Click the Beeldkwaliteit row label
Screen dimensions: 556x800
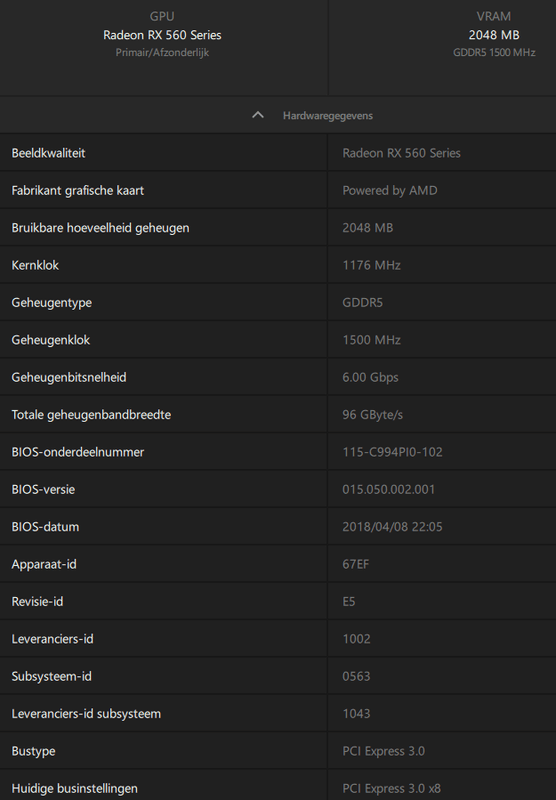pyautogui.click(x=48, y=153)
